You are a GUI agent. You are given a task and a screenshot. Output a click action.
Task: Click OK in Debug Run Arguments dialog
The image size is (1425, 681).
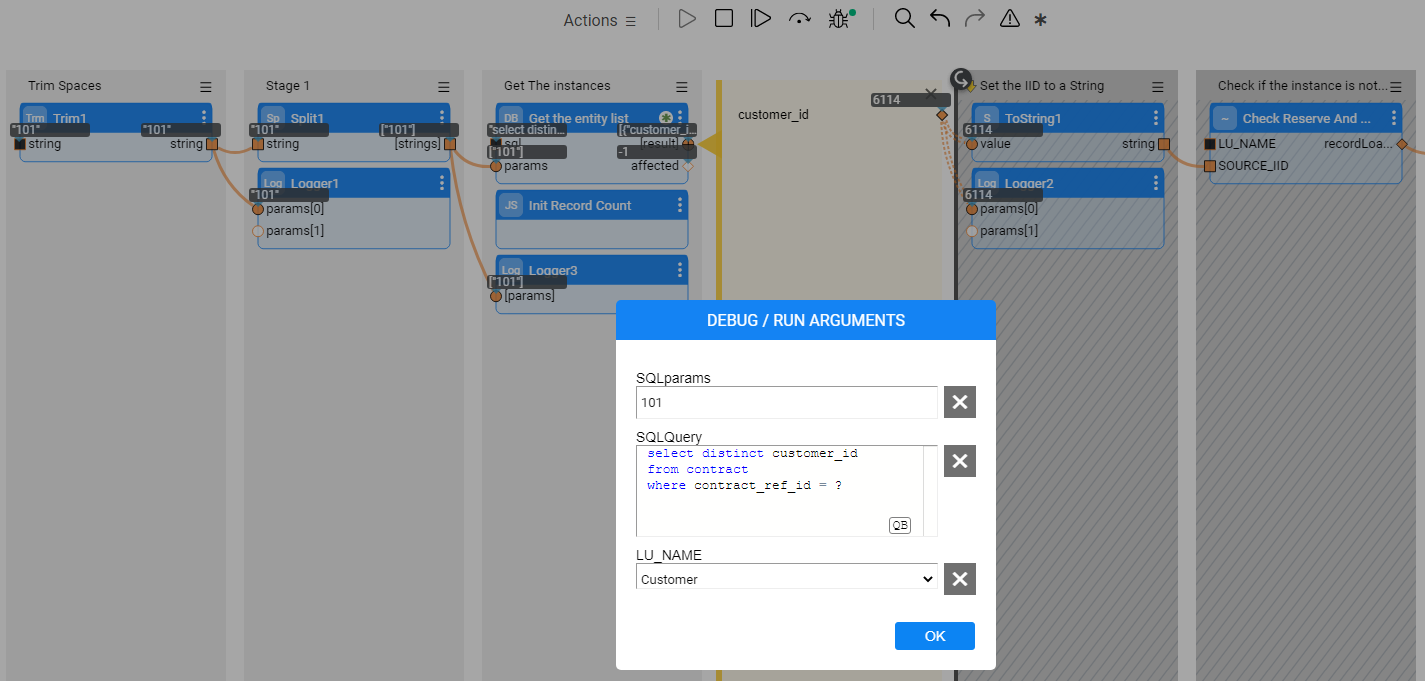934,636
